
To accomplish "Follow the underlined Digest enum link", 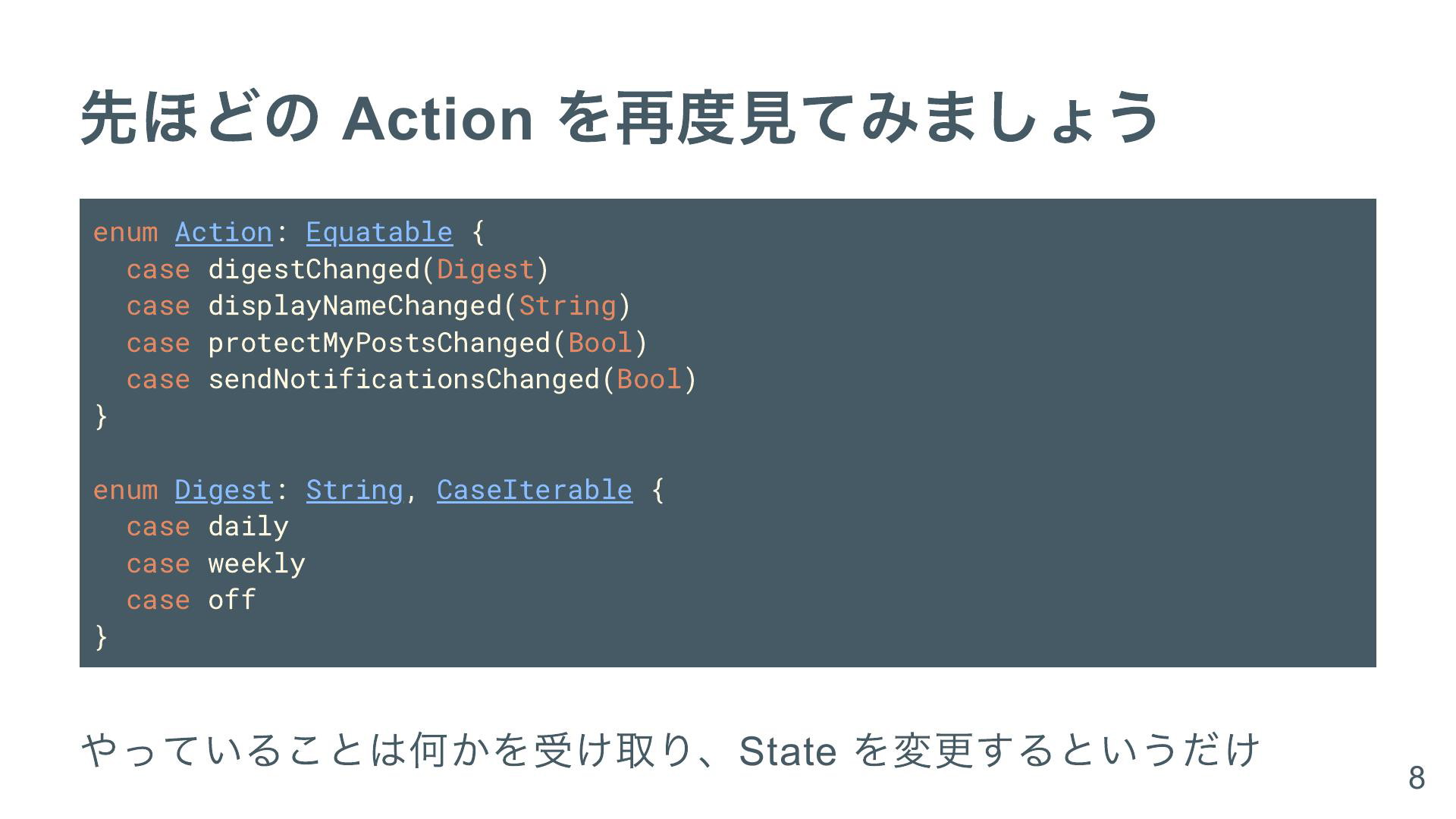I will pos(224,490).
